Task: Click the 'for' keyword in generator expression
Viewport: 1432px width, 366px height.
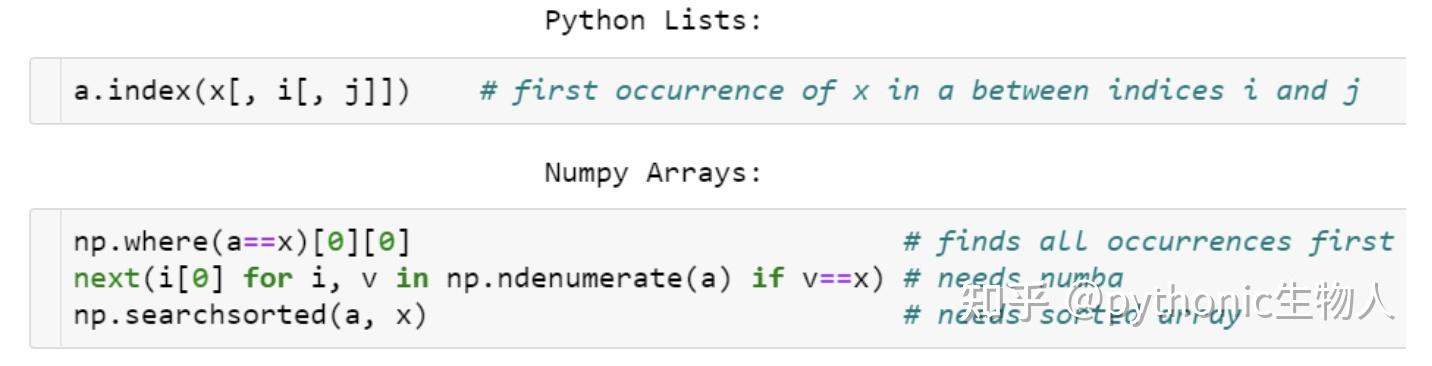Action: coord(267,278)
